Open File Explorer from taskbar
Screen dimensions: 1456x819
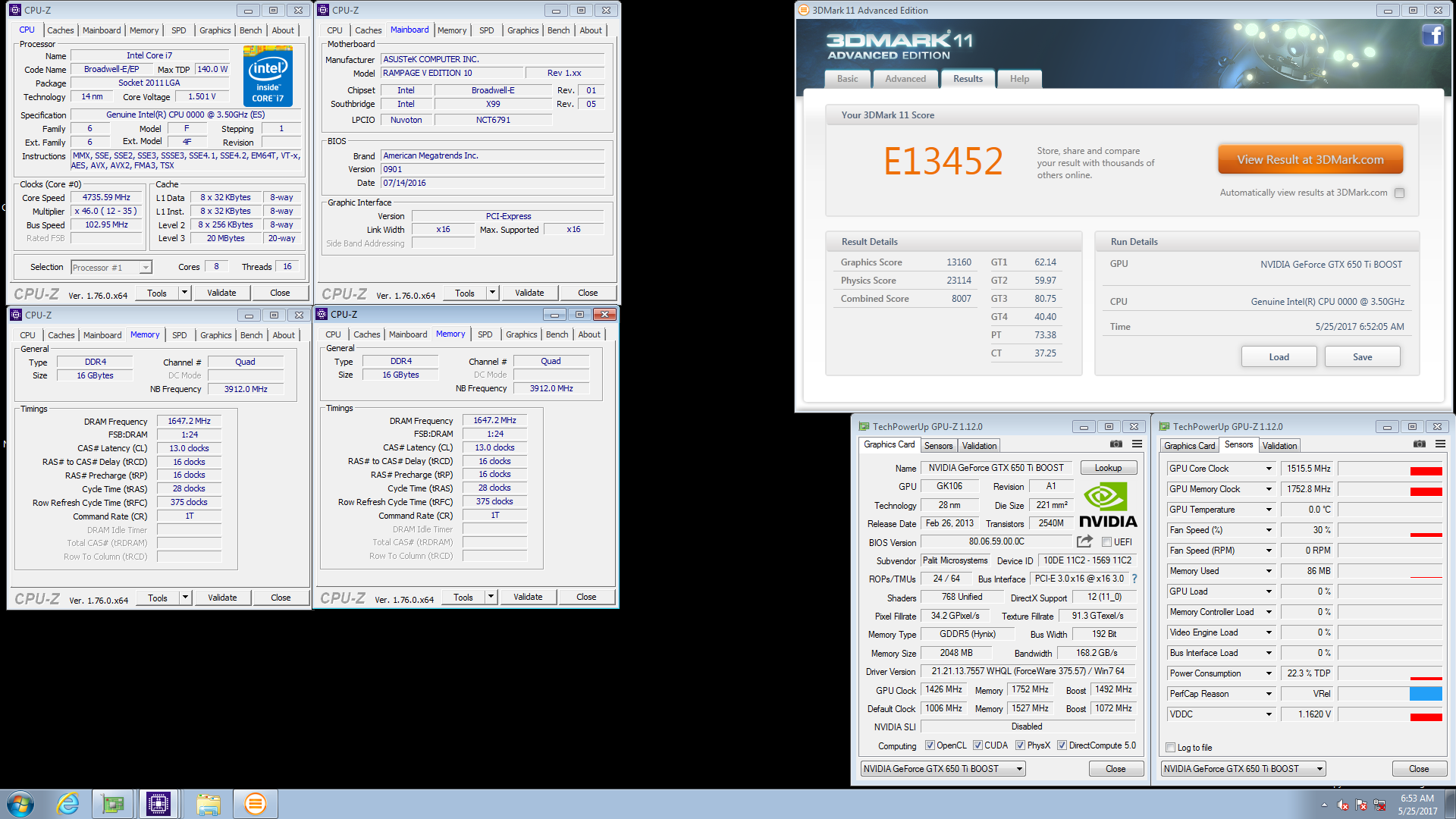(208, 804)
